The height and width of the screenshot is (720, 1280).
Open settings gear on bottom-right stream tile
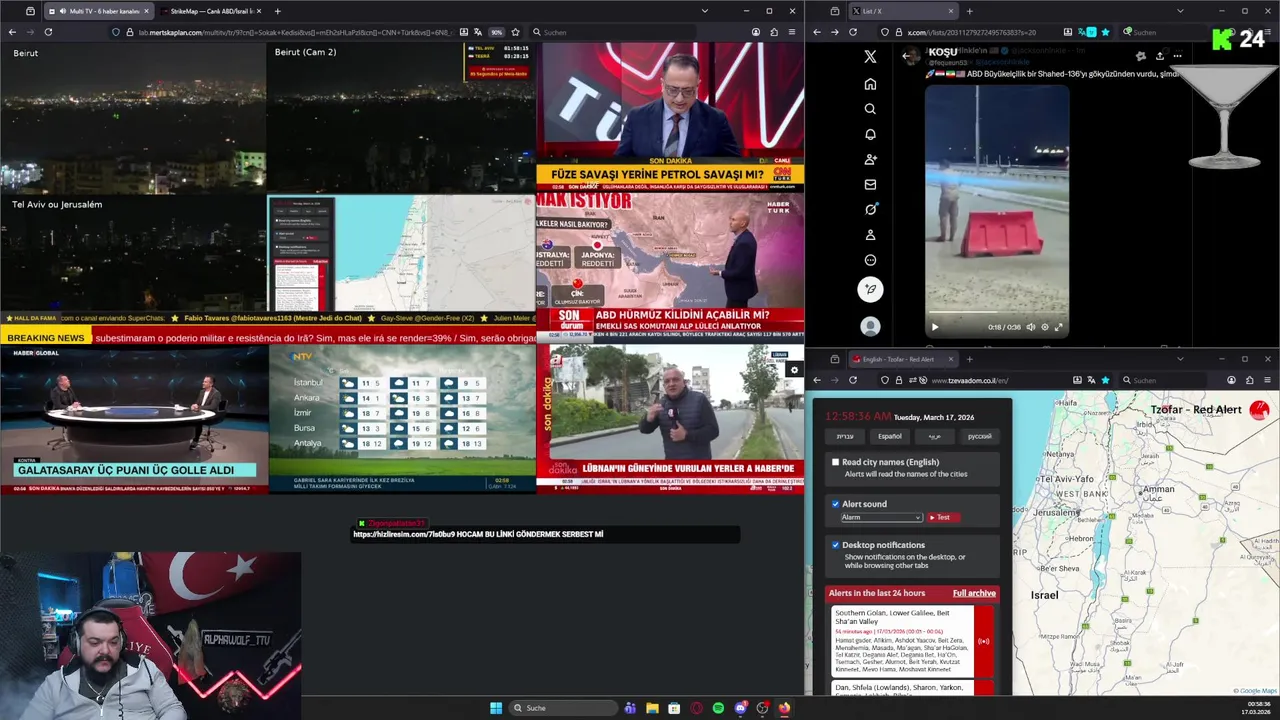(x=794, y=370)
